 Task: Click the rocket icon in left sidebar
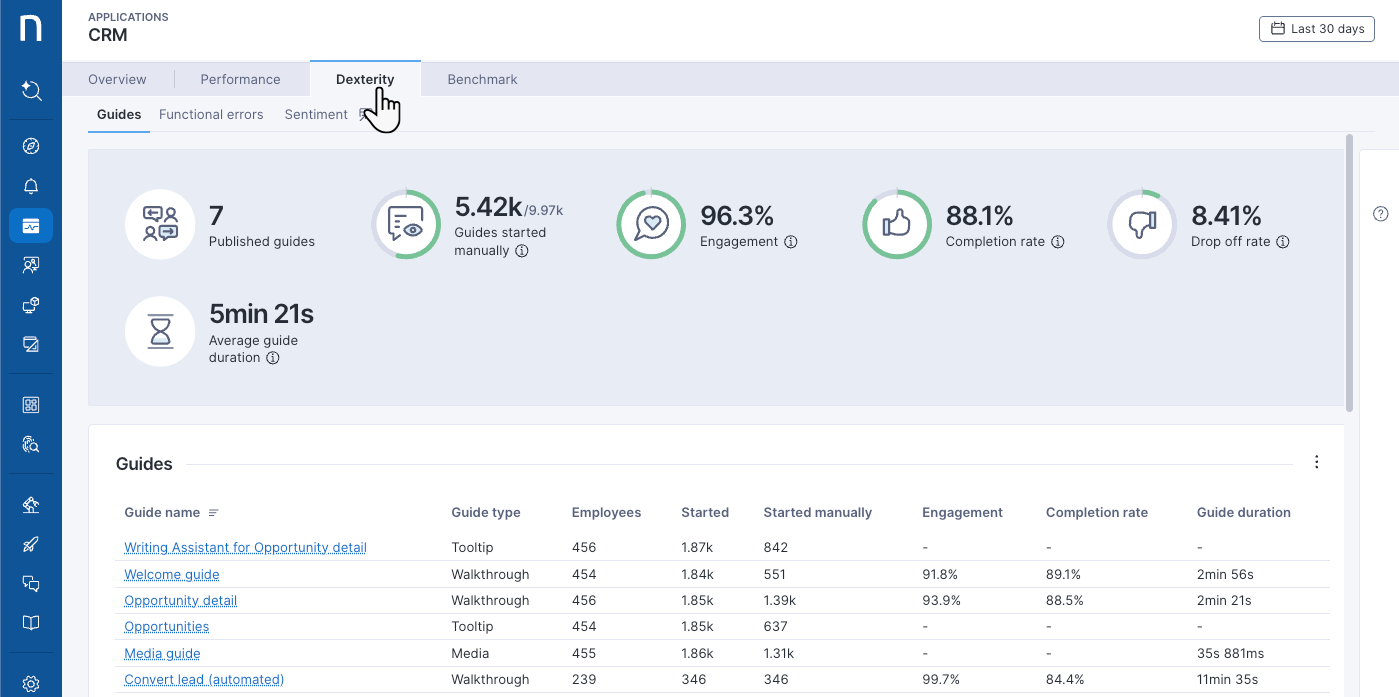click(x=31, y=544)
